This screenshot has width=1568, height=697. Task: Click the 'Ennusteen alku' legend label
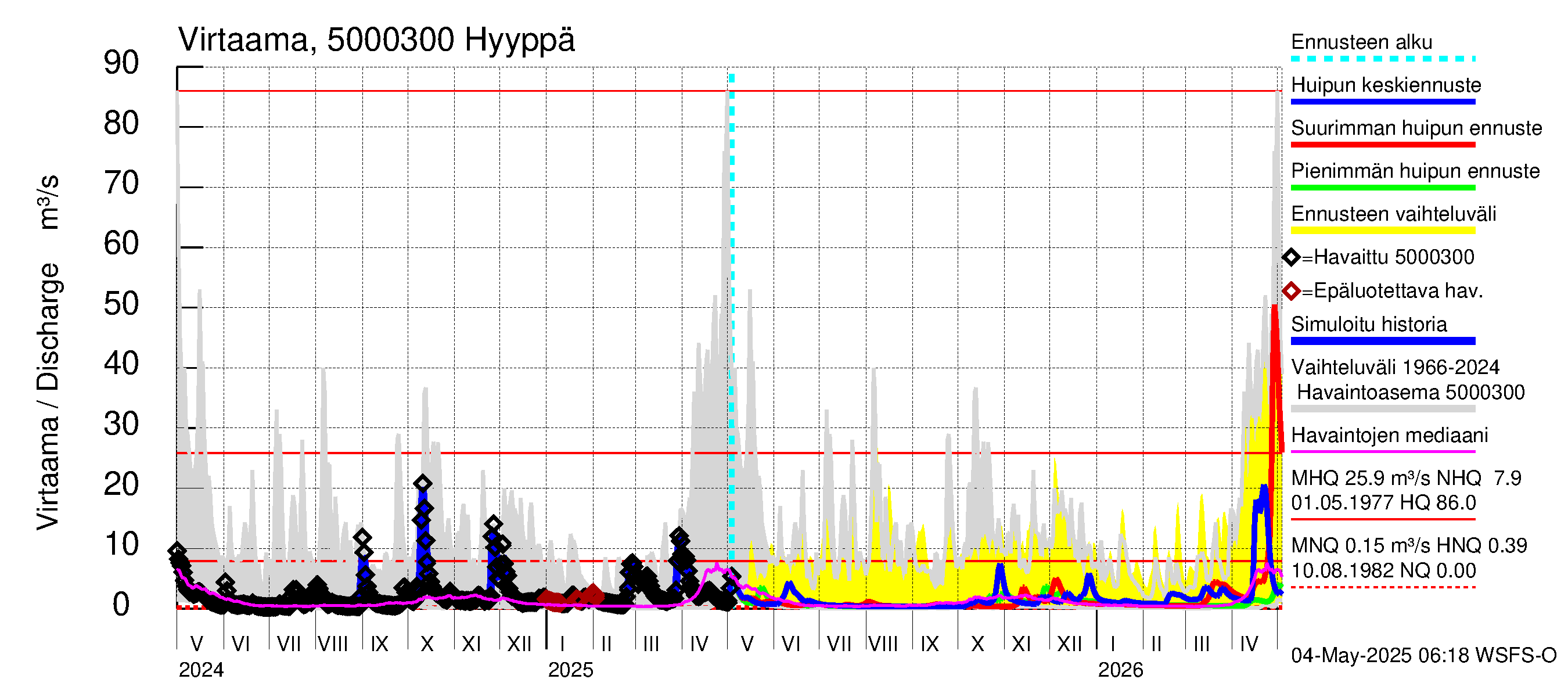tap(1362, 42)
